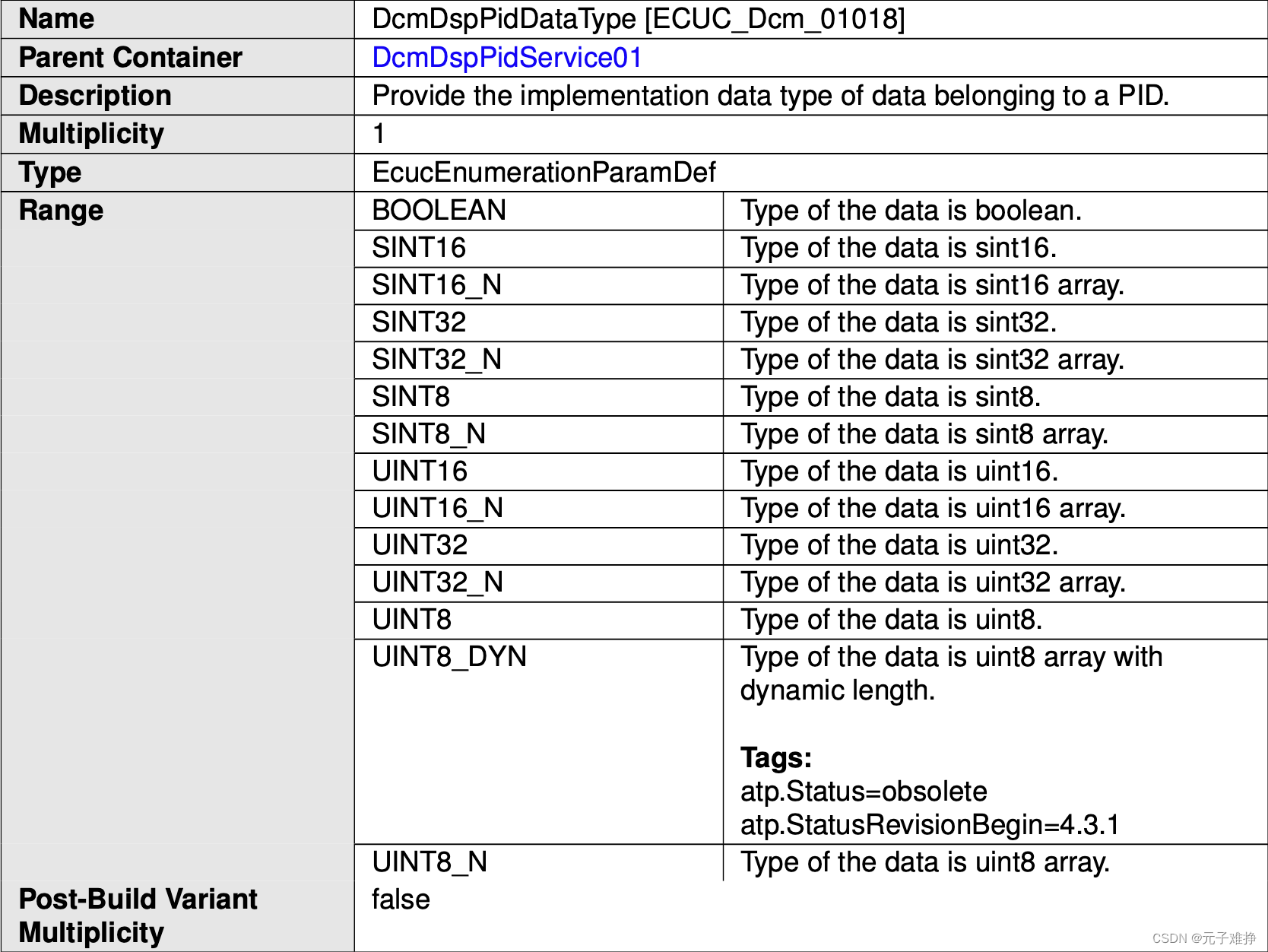Select the BOOLEAN range value

(x=439, y=211)
